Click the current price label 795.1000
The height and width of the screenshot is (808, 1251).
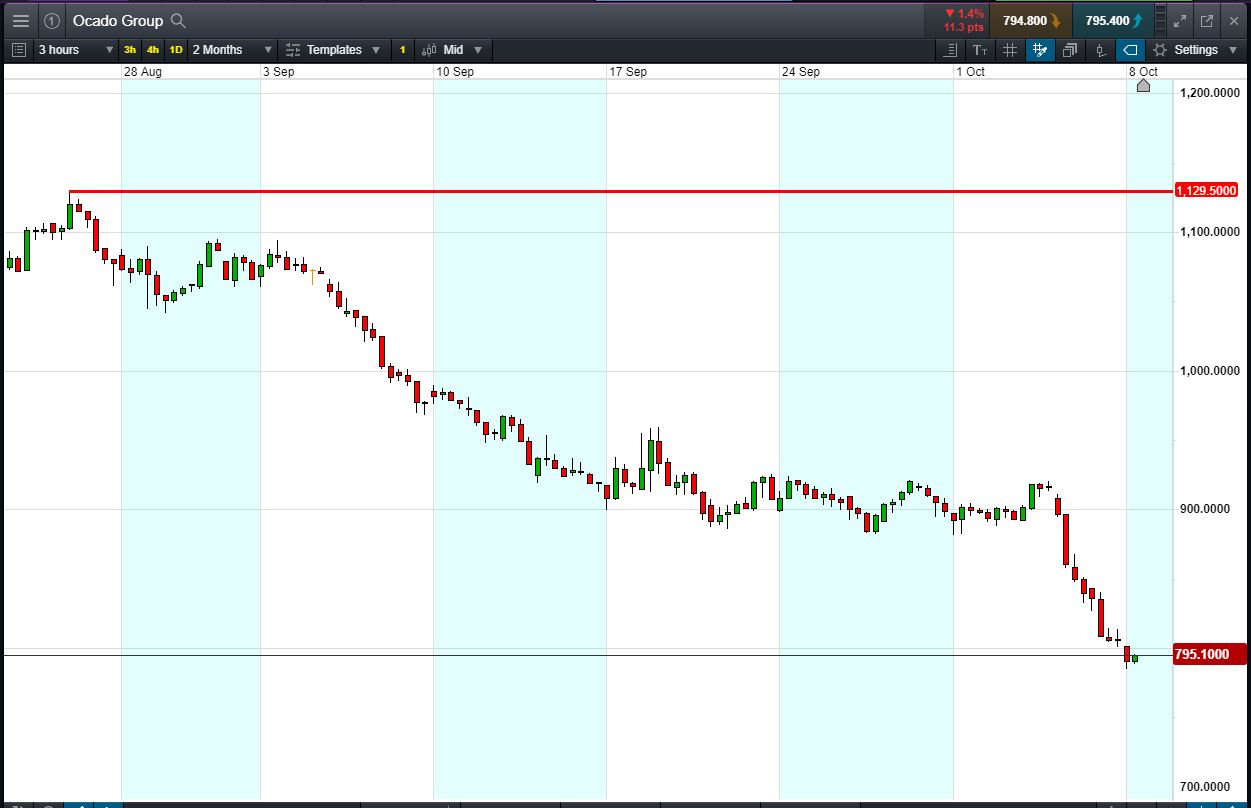(1209, 655)
